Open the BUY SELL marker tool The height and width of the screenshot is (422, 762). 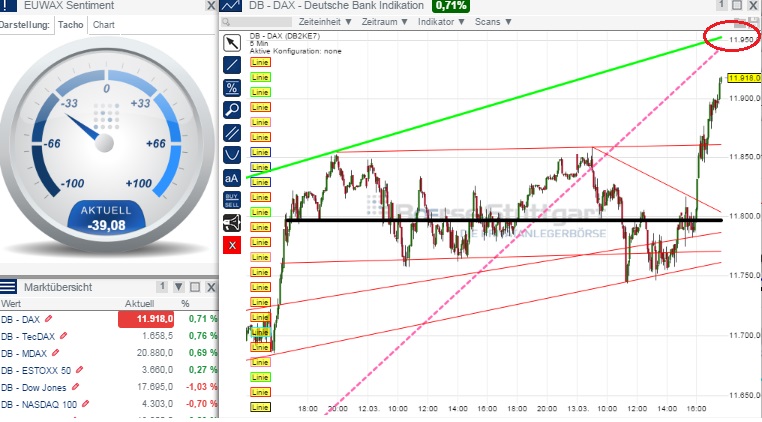coord(232,200)
